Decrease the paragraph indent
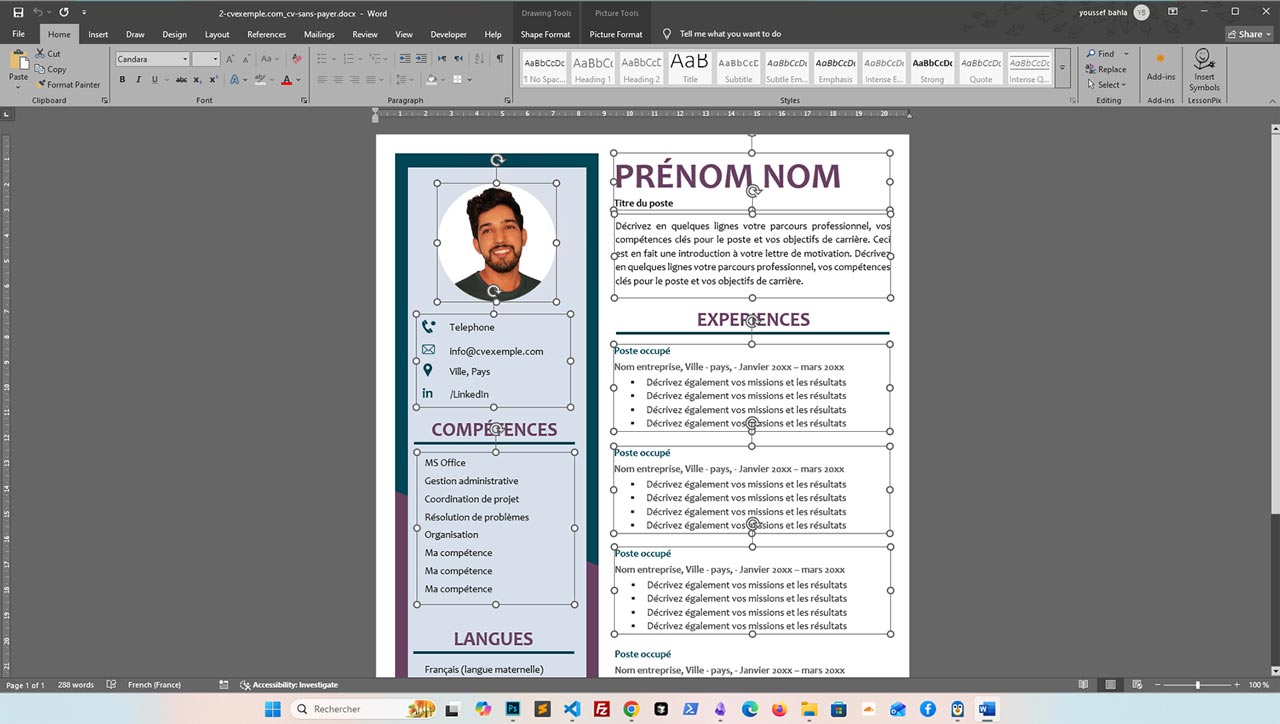The image size is (1280, 724). coord(405,59)
